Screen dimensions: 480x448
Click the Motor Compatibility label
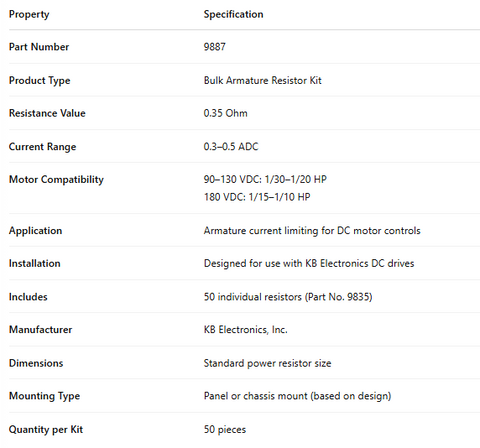[x=56, y=180]
